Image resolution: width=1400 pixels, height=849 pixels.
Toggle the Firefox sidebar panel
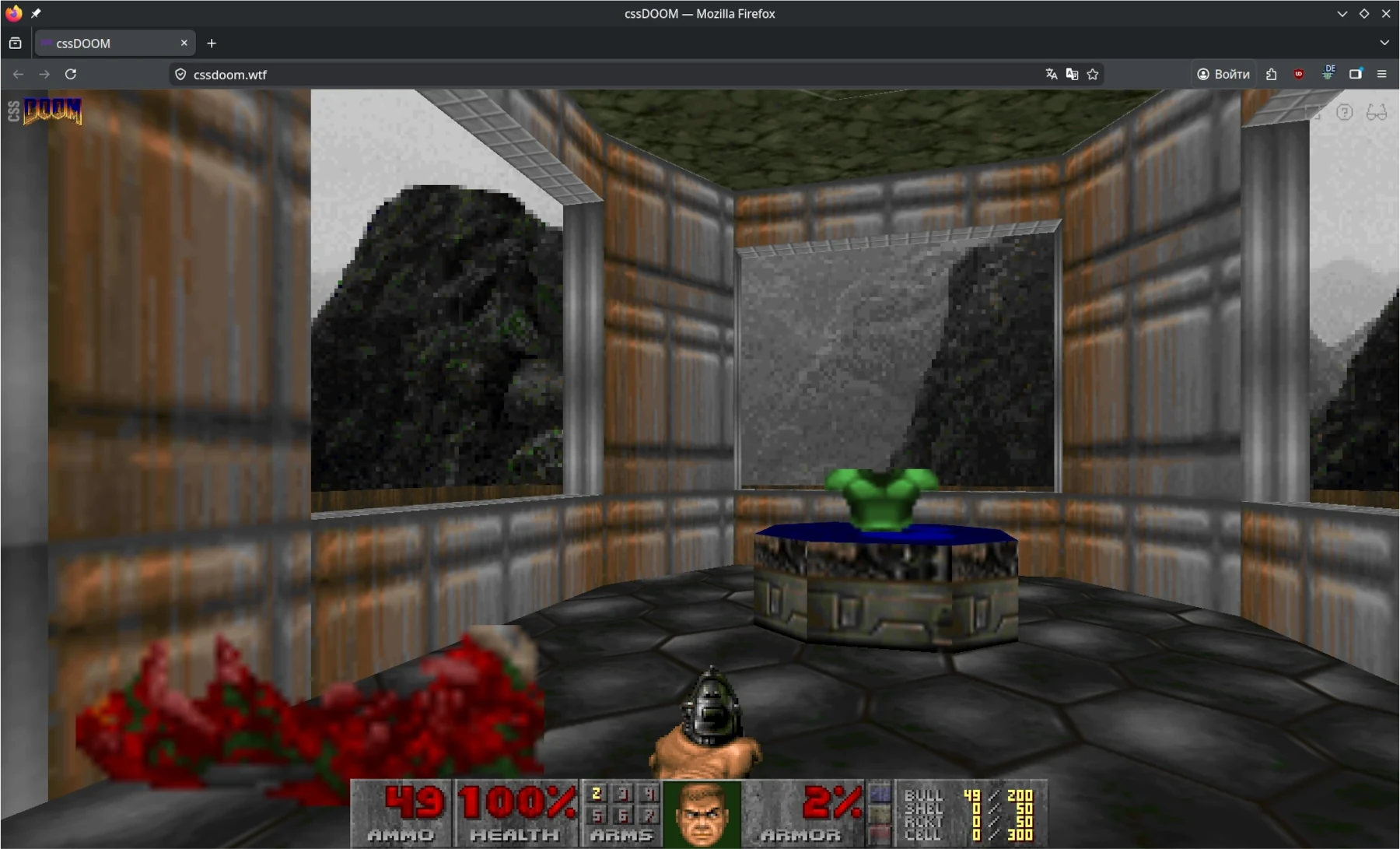click(x=1355, y=74)
